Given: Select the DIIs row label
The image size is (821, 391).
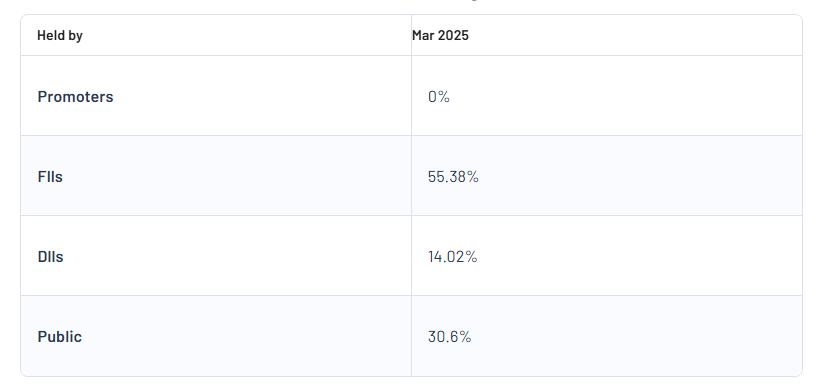Looking at the screenshot, I should [x=50, y=257].
